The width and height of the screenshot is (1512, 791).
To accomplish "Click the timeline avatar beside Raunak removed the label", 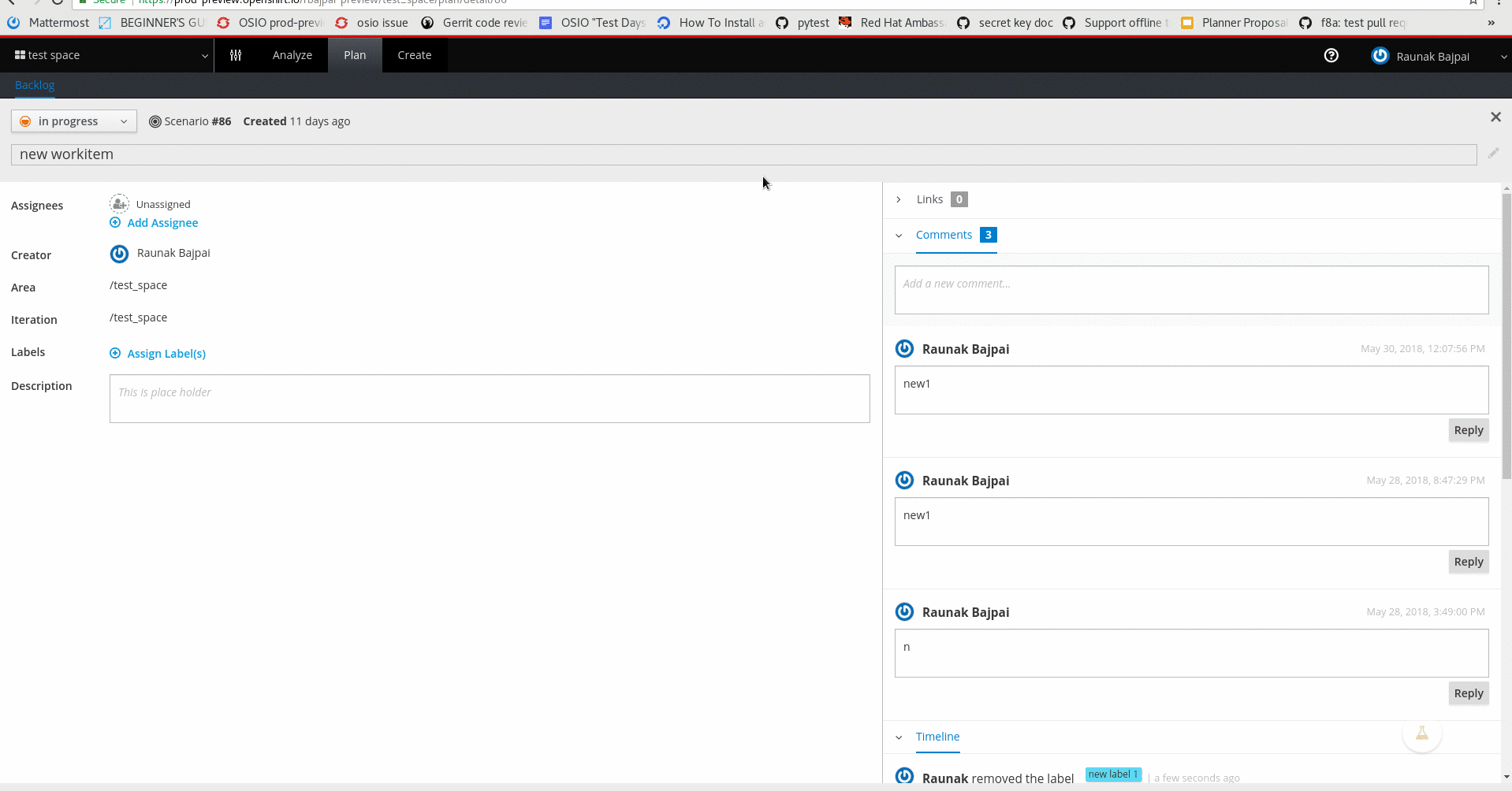I will [x=905, y=776].
